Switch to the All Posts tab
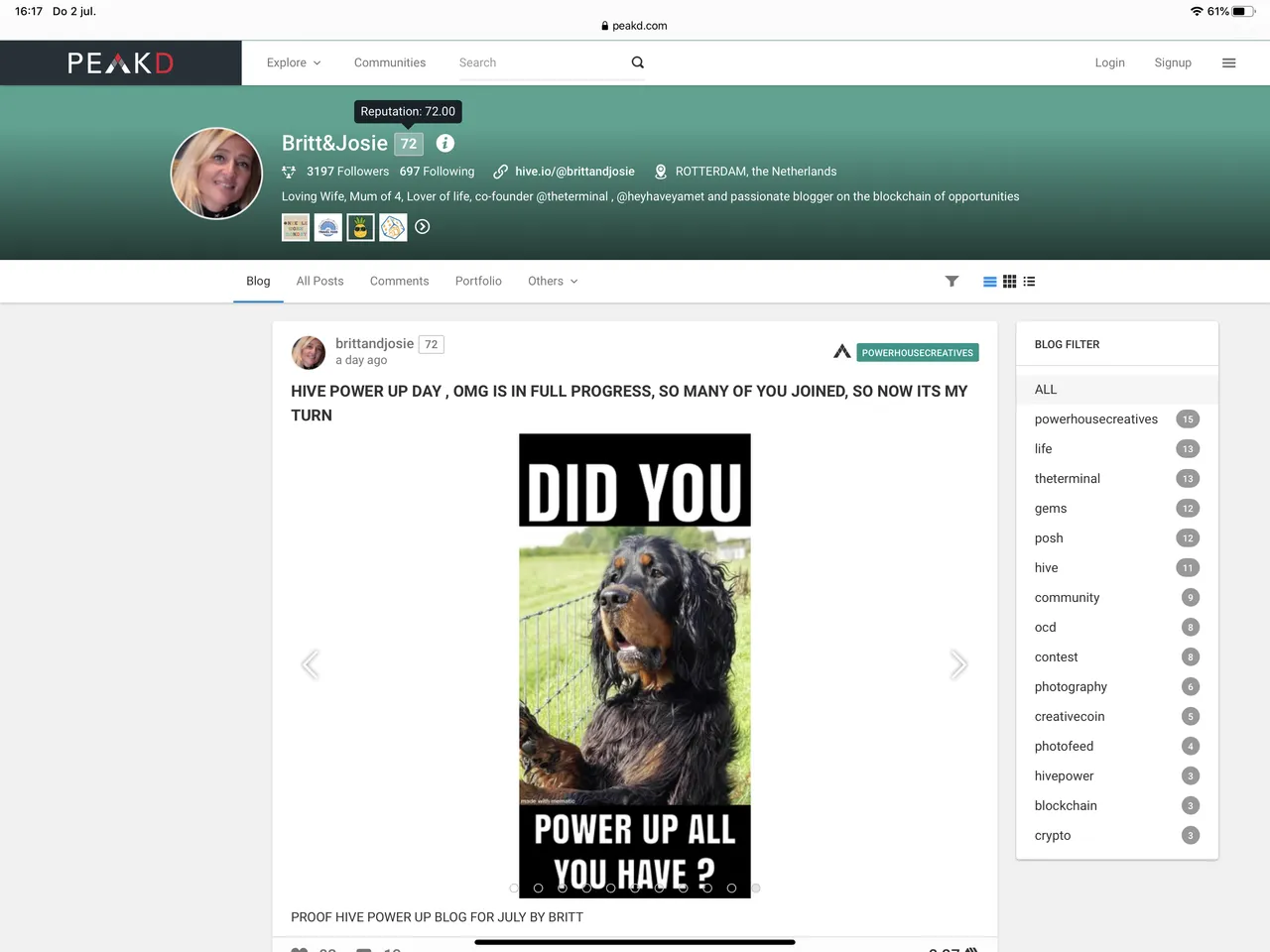The width and height of the screenshot is (1270, 952). coord(319,282)
